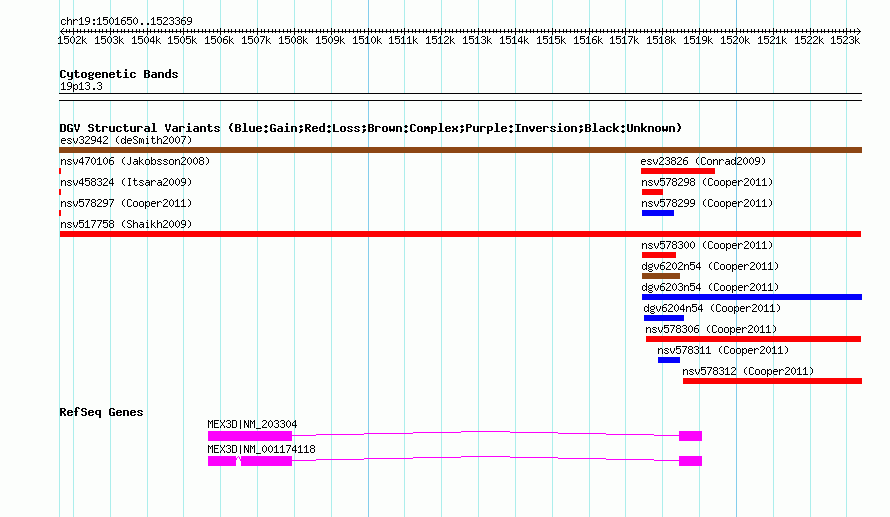Image resolution: width=890 pixels, height=517 pixels.
Task: Select the short blue nsv578311 gain bar
Action: click(x=669, y=360)
